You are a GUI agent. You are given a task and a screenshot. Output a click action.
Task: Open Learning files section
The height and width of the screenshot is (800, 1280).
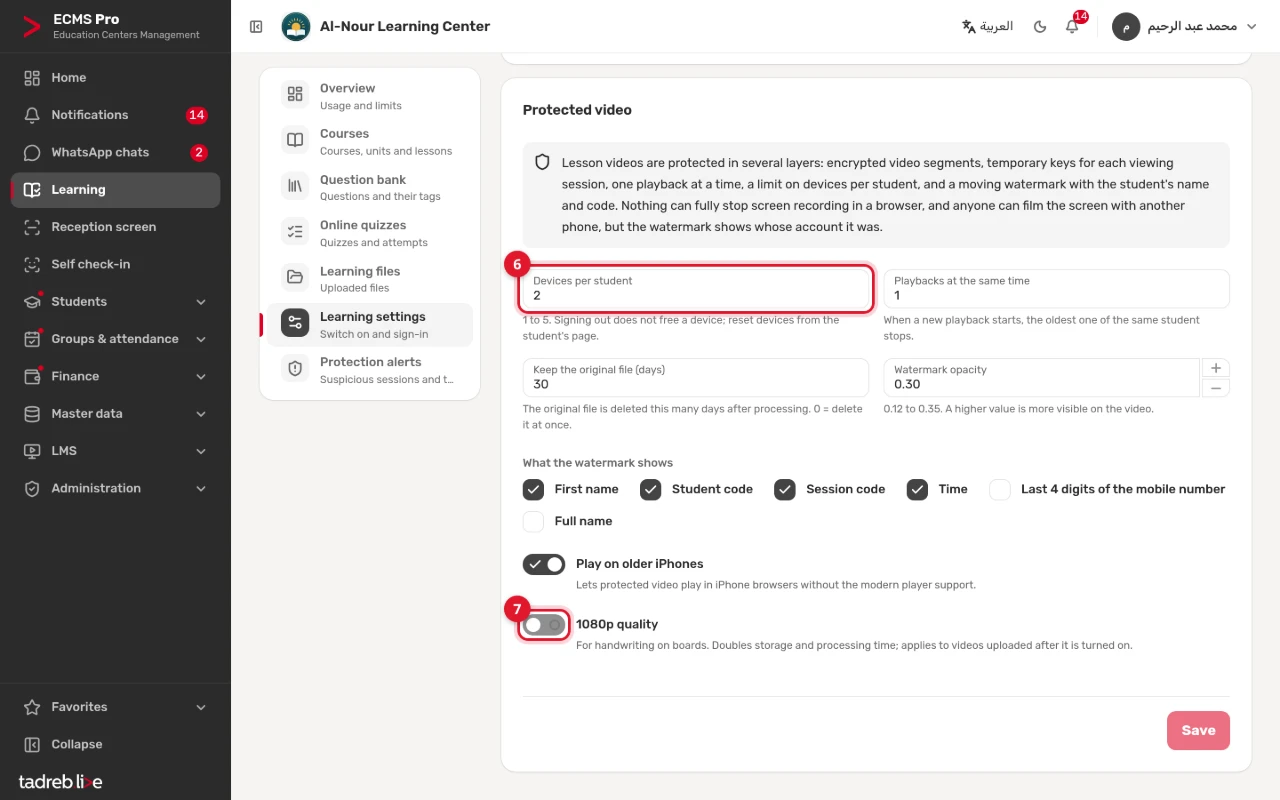[370, 278]
